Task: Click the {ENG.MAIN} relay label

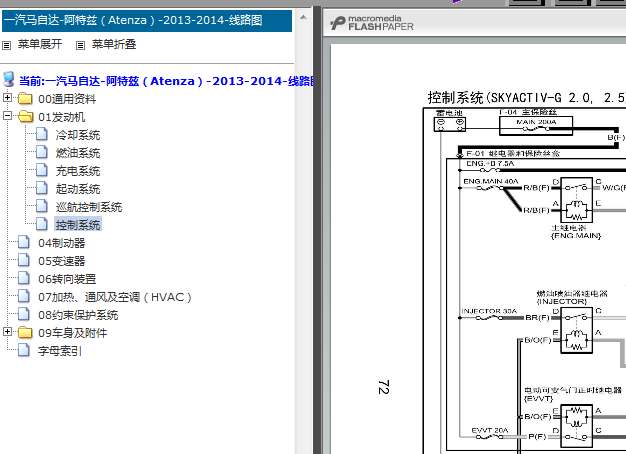Action: click(x=576, y=236)
